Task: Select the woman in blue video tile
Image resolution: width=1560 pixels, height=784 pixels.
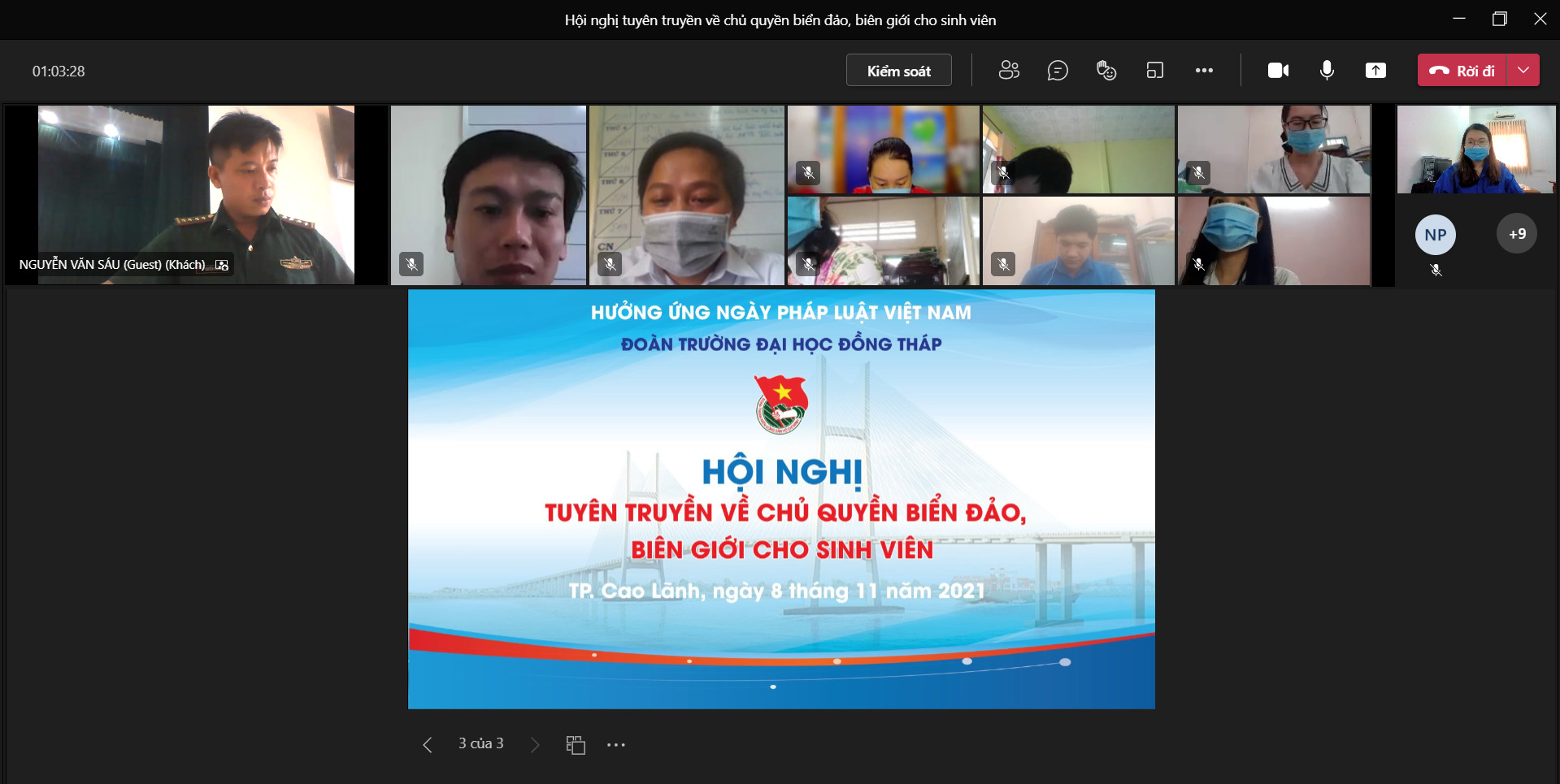Action: coord(1476,149)
